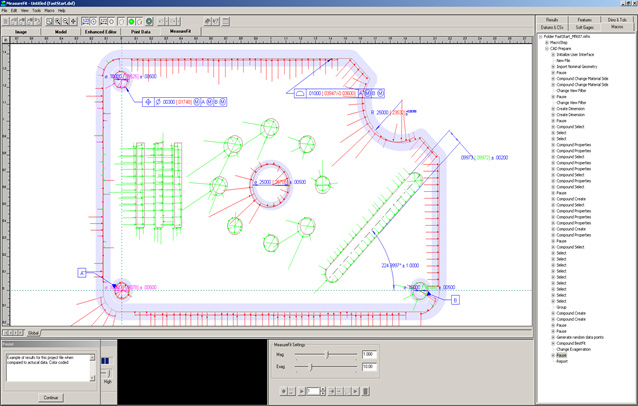
Task: Open the View menu
Action: [x=25, y=11]
